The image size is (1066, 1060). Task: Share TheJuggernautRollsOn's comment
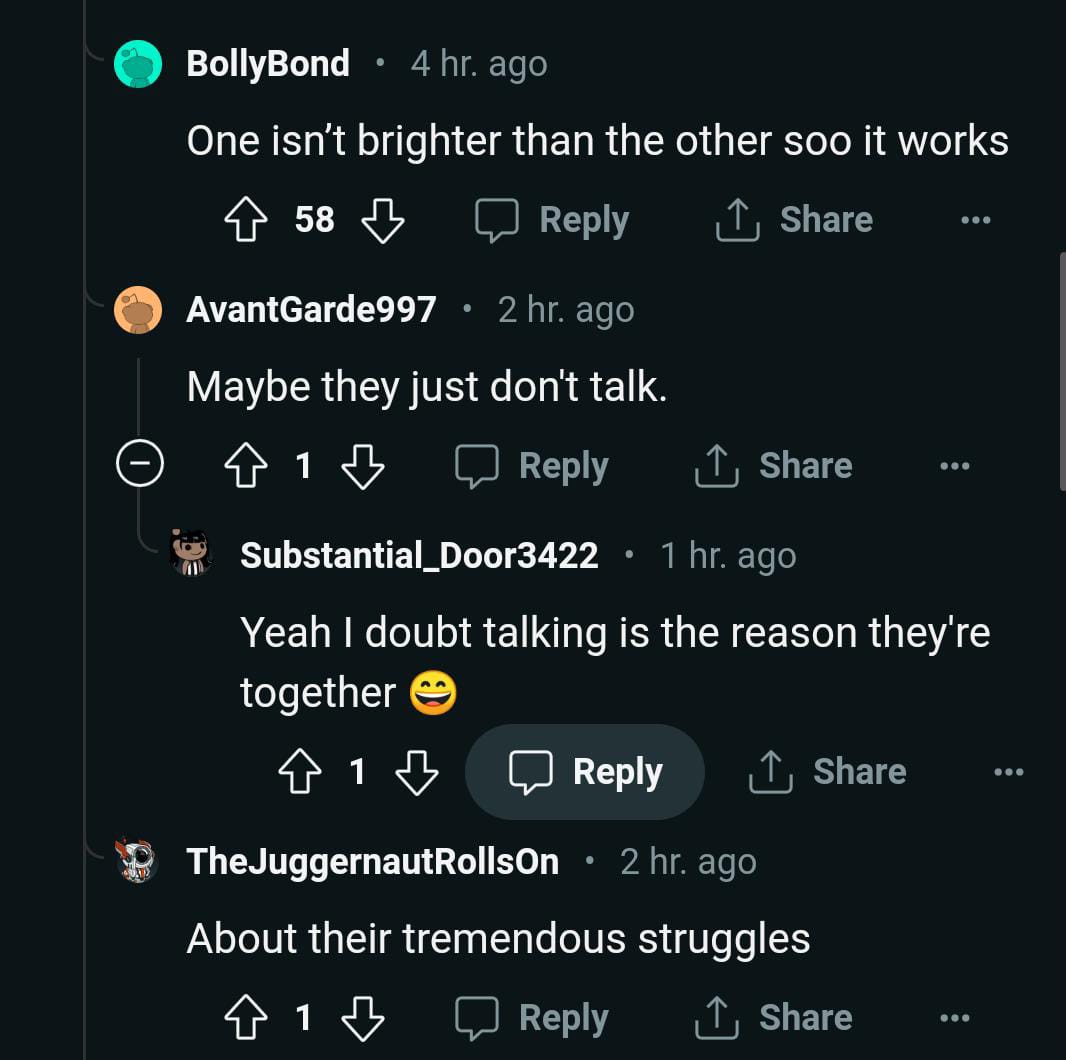[x=774, y=1018]
